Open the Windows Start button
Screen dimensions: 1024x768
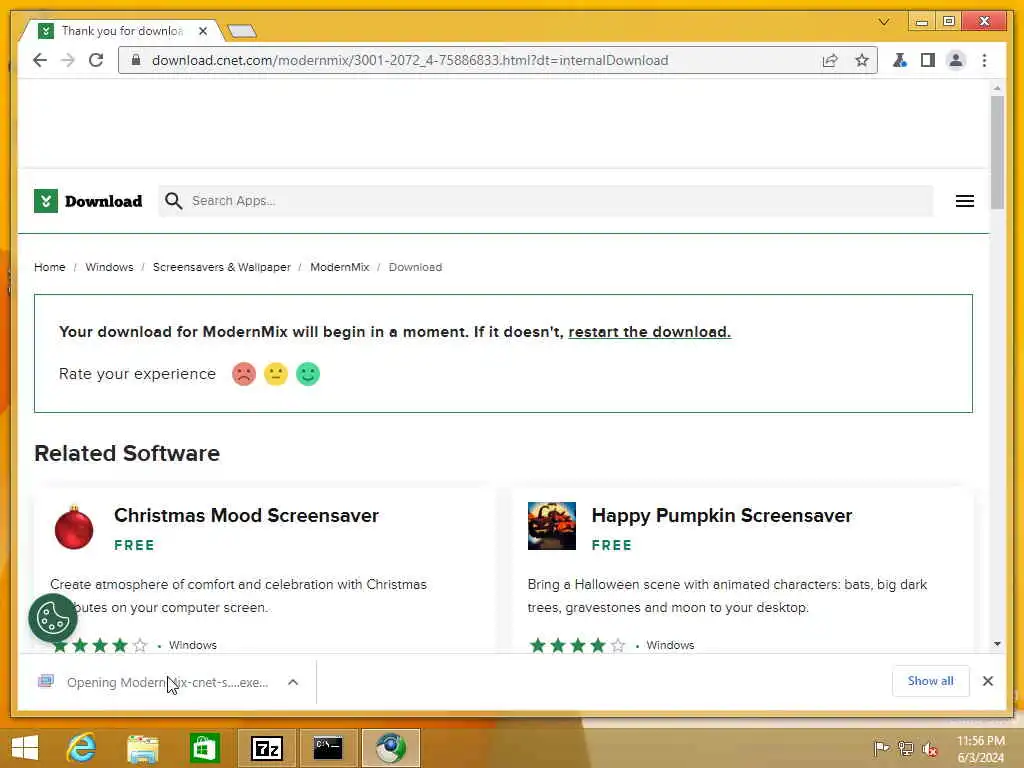coord(25,748)
